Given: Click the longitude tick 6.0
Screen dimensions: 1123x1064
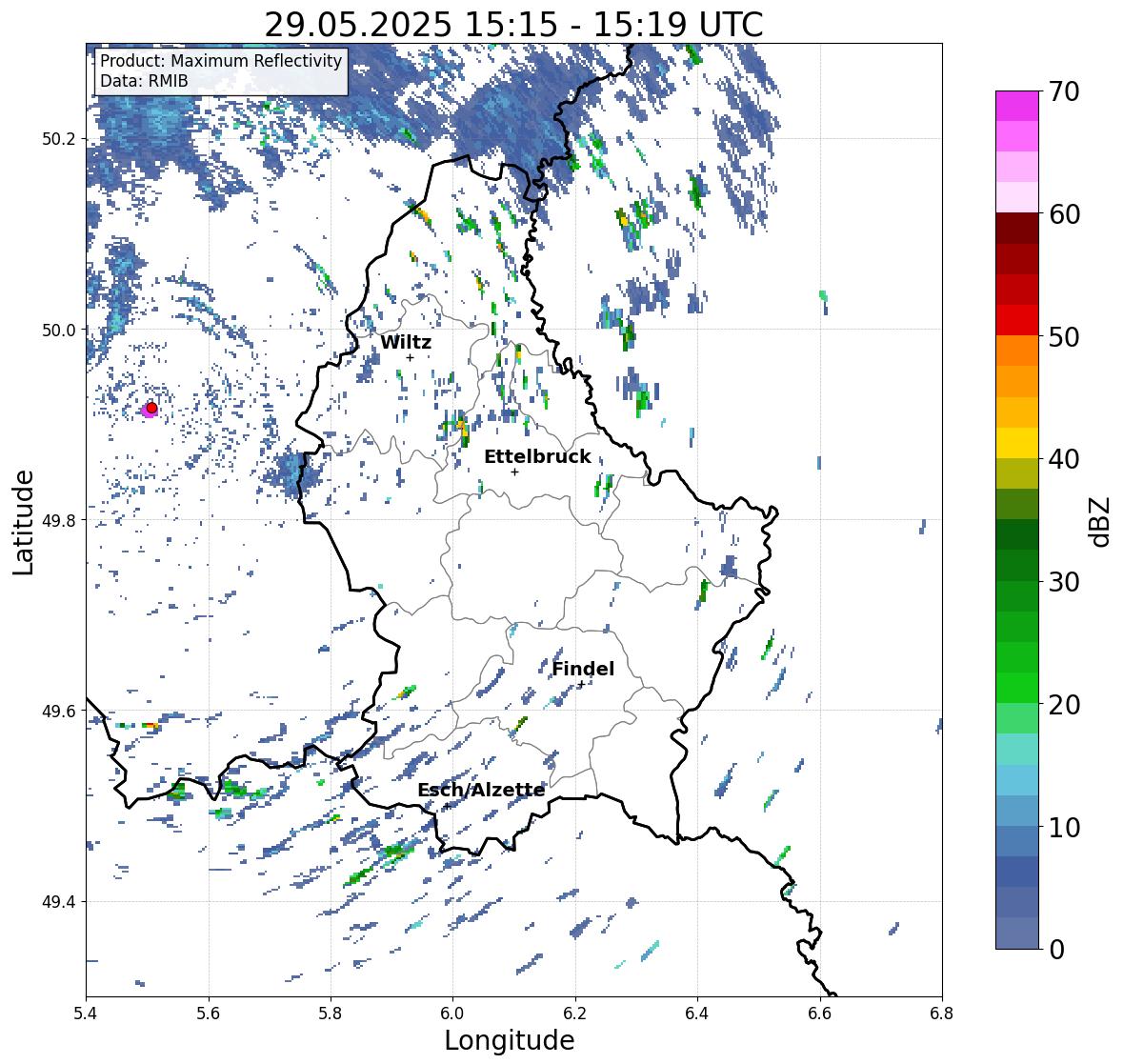Looking at the screenshot, I should coord(452,1013).
